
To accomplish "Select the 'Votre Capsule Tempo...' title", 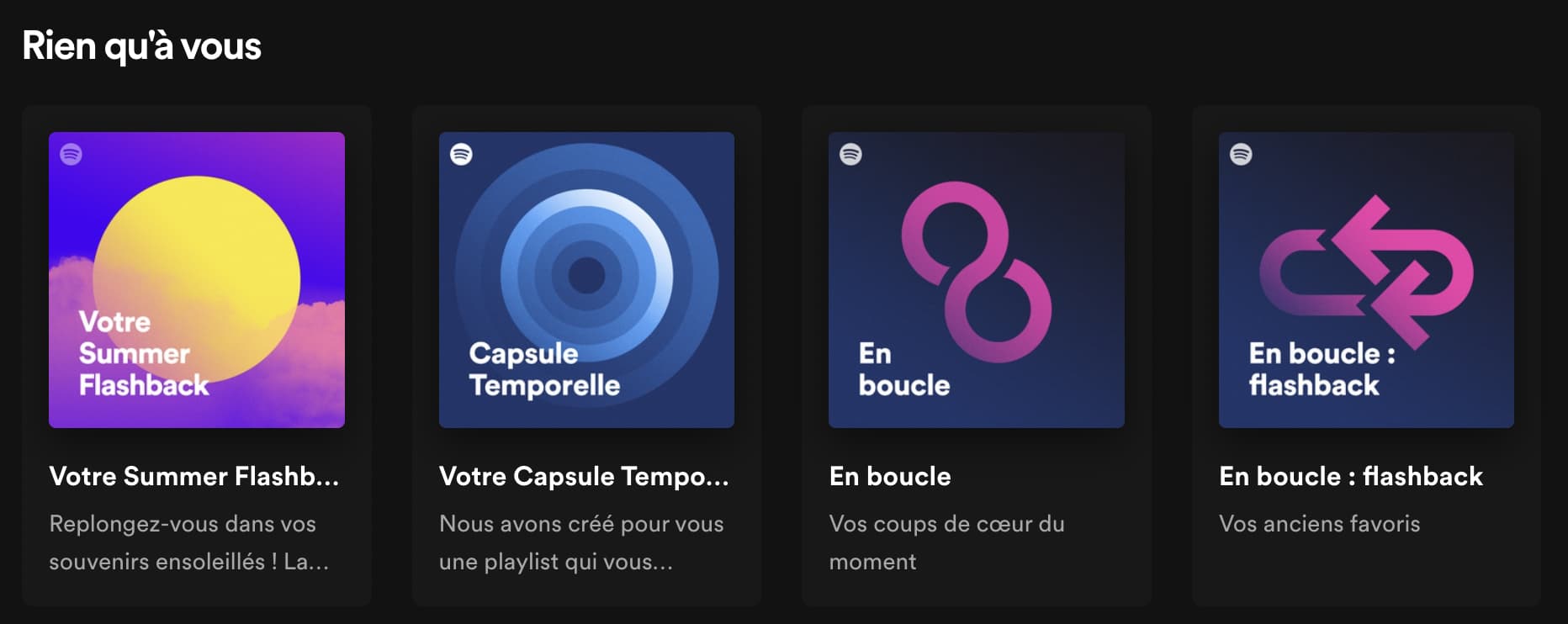I will coord(584,476).
